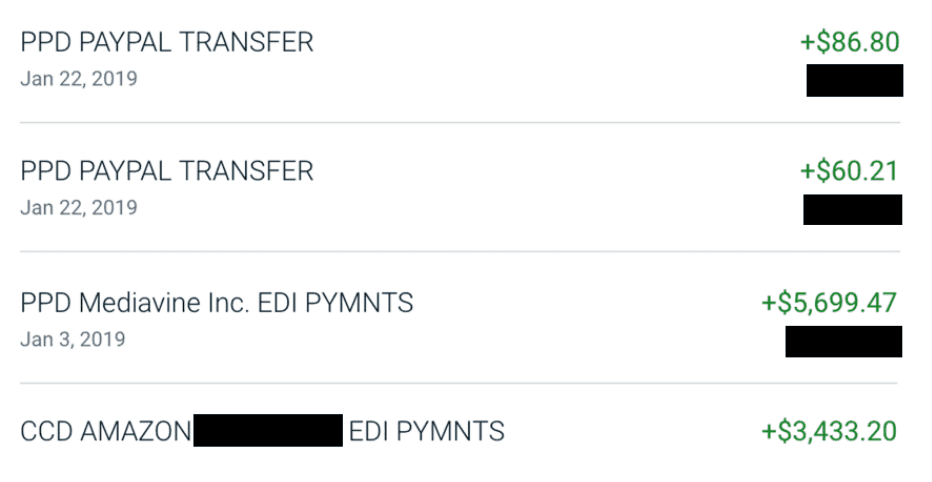The image size is (932, 482).
Task: Click the divider line above the Amazon transaction
Action: 460,383
